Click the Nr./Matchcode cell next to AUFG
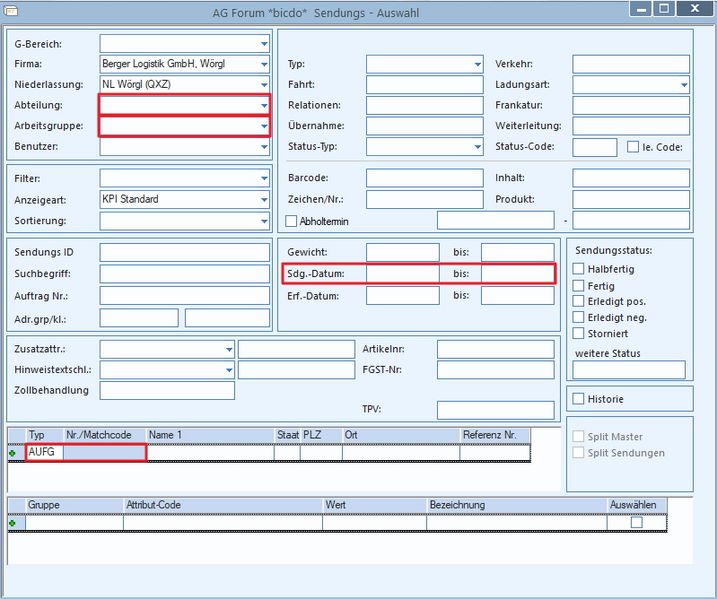Viewport: 717px width, 599px height. point(104,452)
